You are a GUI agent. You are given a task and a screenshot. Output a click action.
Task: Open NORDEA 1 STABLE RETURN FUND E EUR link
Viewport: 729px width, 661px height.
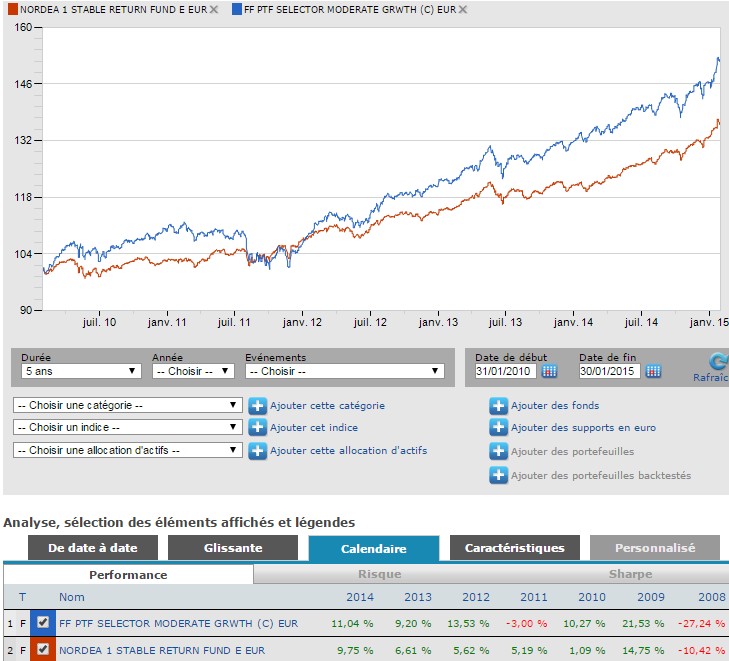162,650
